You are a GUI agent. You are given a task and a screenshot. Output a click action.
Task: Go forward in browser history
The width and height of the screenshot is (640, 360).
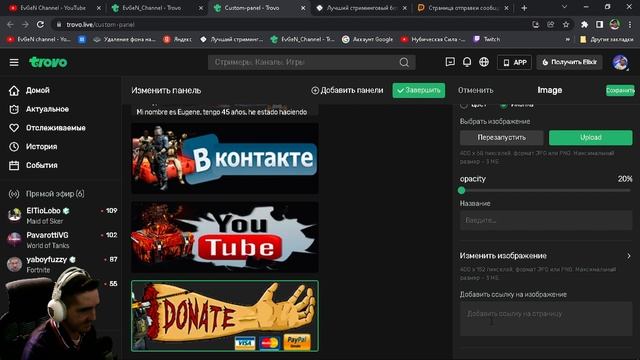coord(25,24)
